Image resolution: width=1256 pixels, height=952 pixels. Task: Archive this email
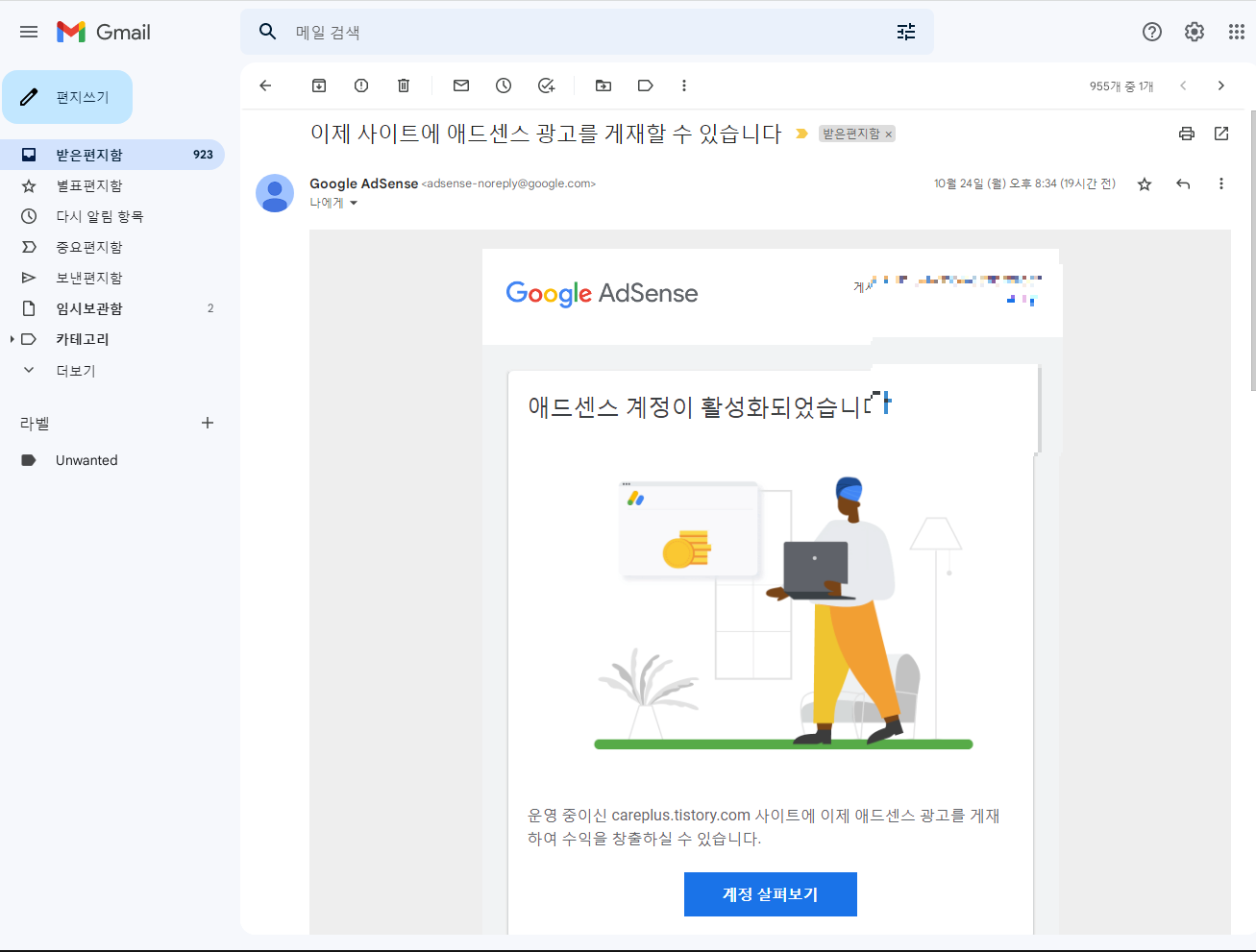tap(319, 85)
